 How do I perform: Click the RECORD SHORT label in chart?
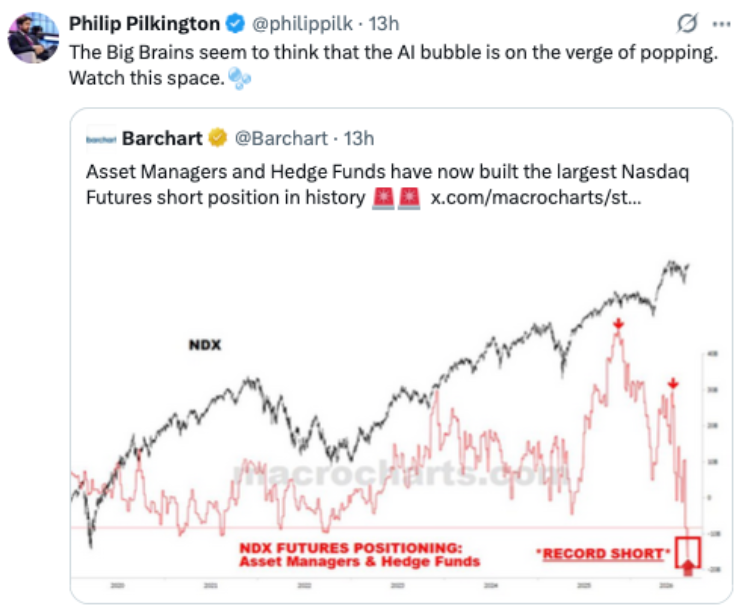[603, 554]
